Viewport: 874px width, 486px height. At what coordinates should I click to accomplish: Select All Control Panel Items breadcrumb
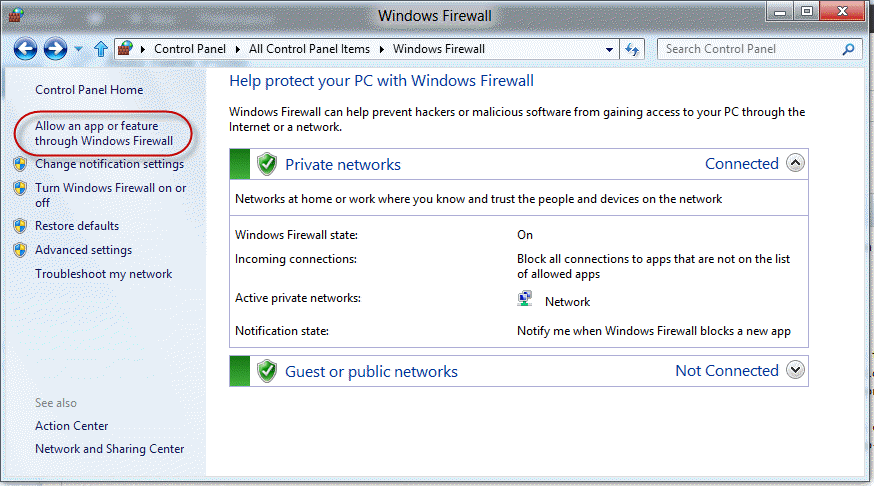(309, 49)
